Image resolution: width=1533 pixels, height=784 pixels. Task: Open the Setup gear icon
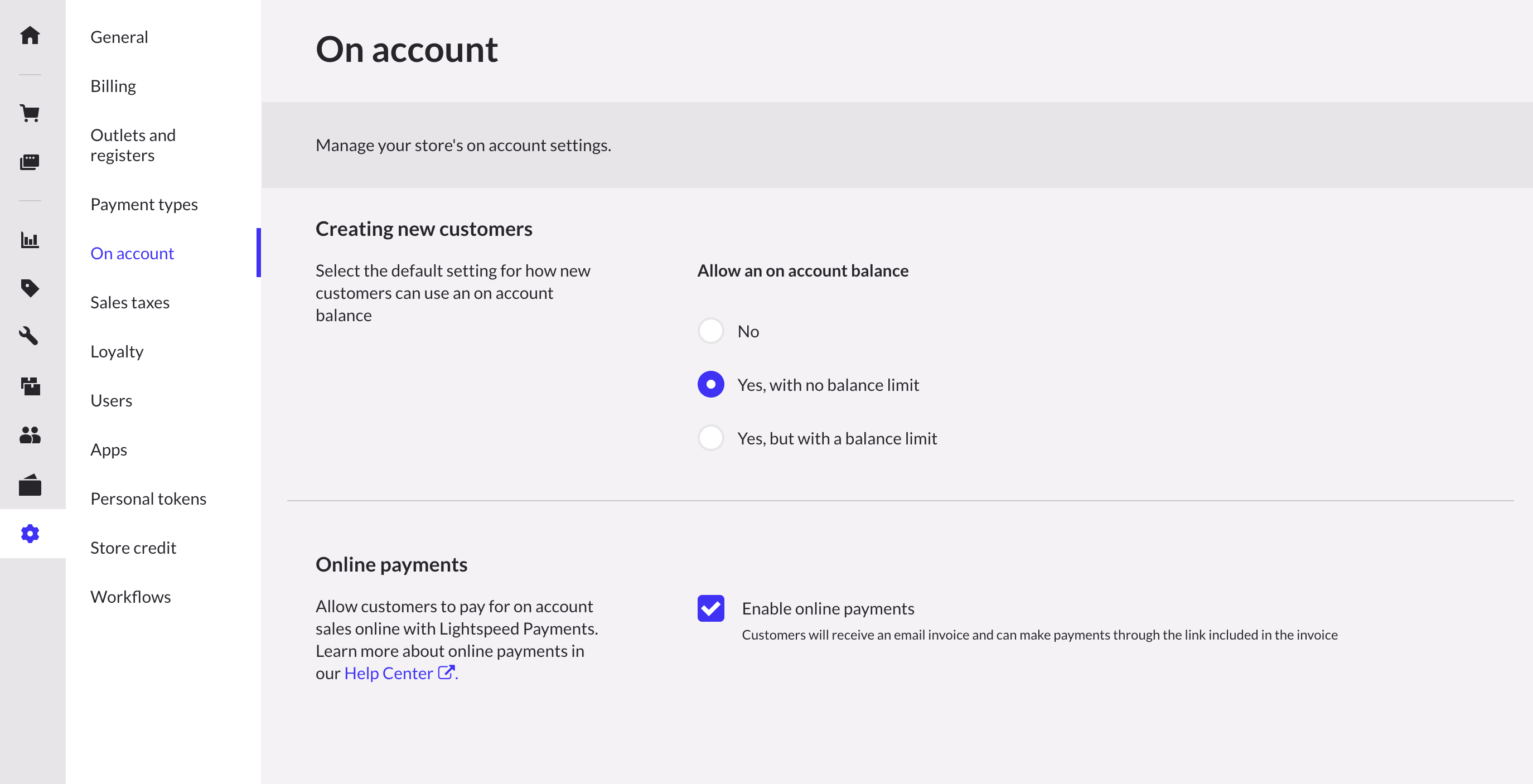coord(30,534)
